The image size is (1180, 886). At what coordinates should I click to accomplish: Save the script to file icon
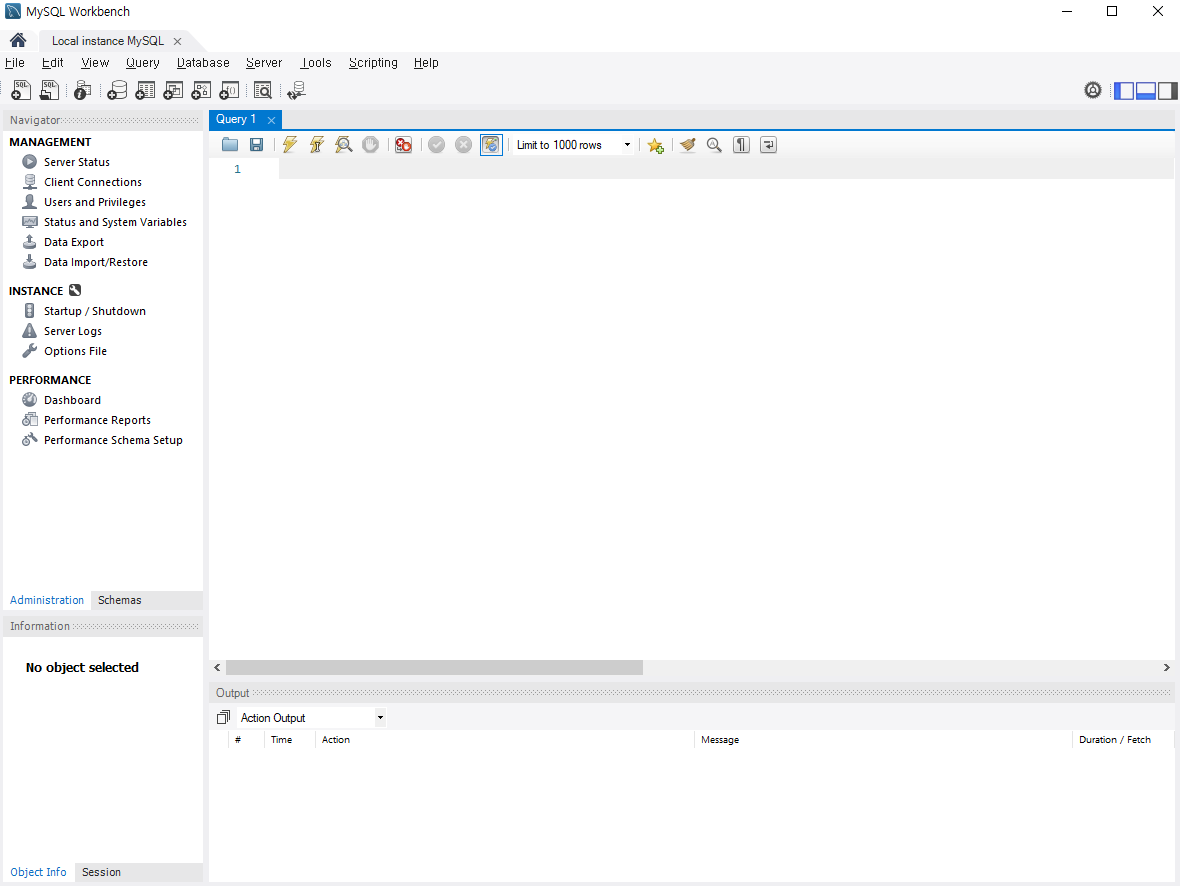257,145
